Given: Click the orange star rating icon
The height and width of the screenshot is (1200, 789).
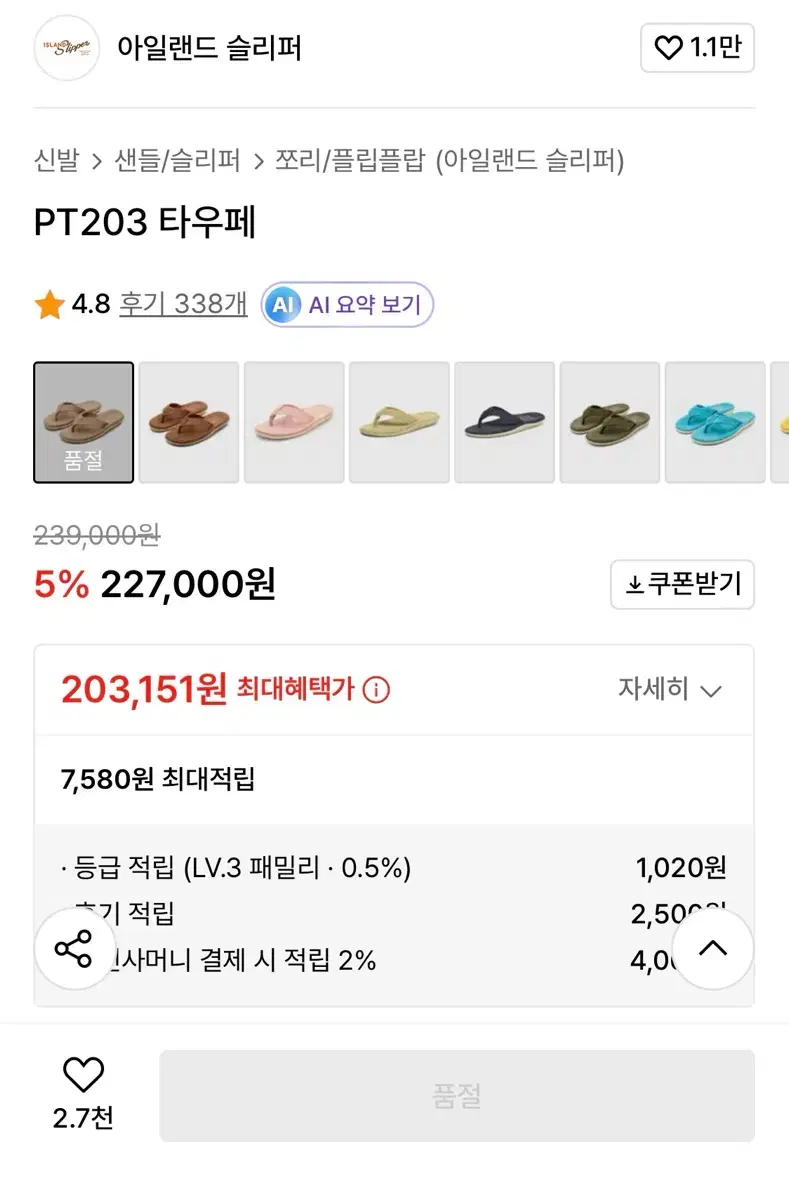Looking at the screenshot, I should pyautogui.click(x=49, y=305).
